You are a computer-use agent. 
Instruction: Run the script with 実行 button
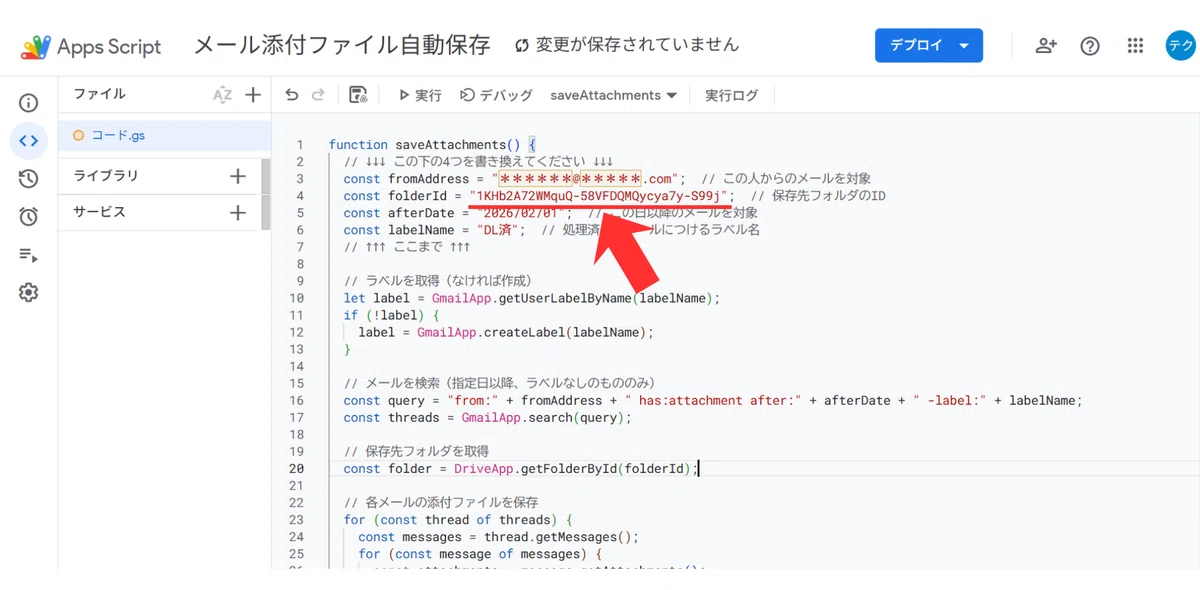click(420, 95)
